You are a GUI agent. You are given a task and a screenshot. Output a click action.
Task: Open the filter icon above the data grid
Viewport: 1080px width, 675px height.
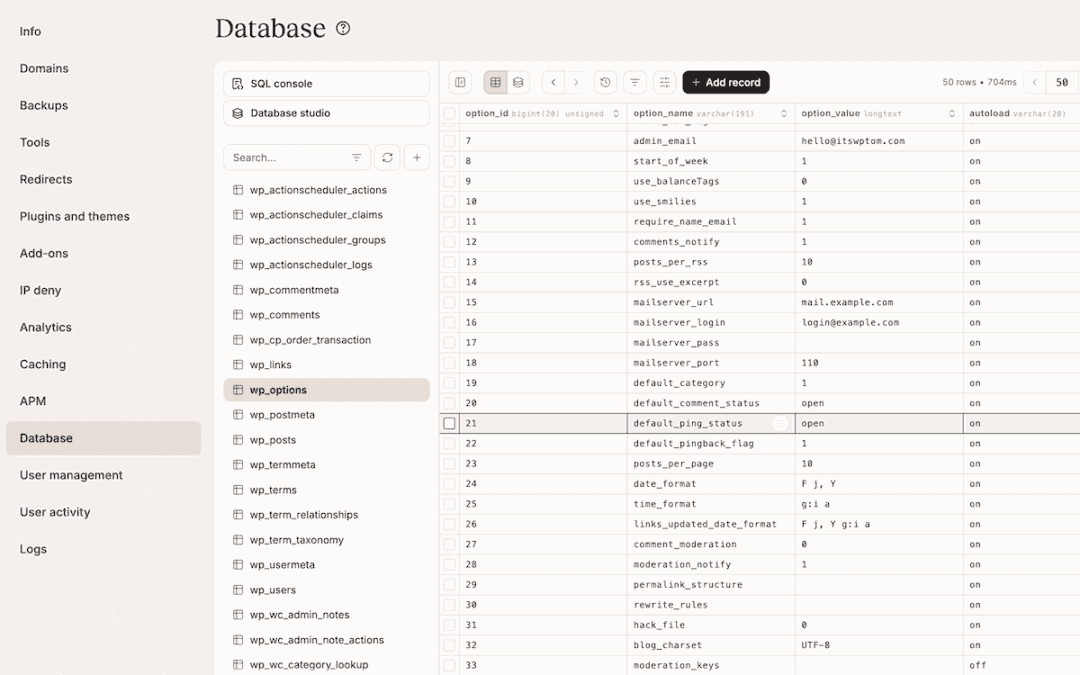click(x=634, y=82)
